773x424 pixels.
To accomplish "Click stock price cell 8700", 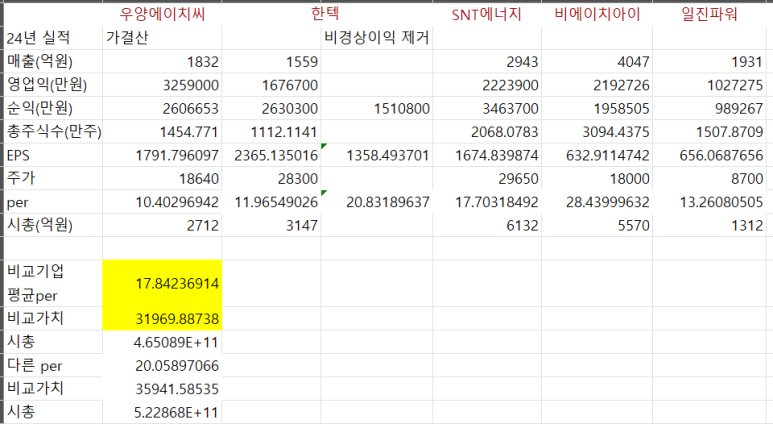I will [709, 178].
